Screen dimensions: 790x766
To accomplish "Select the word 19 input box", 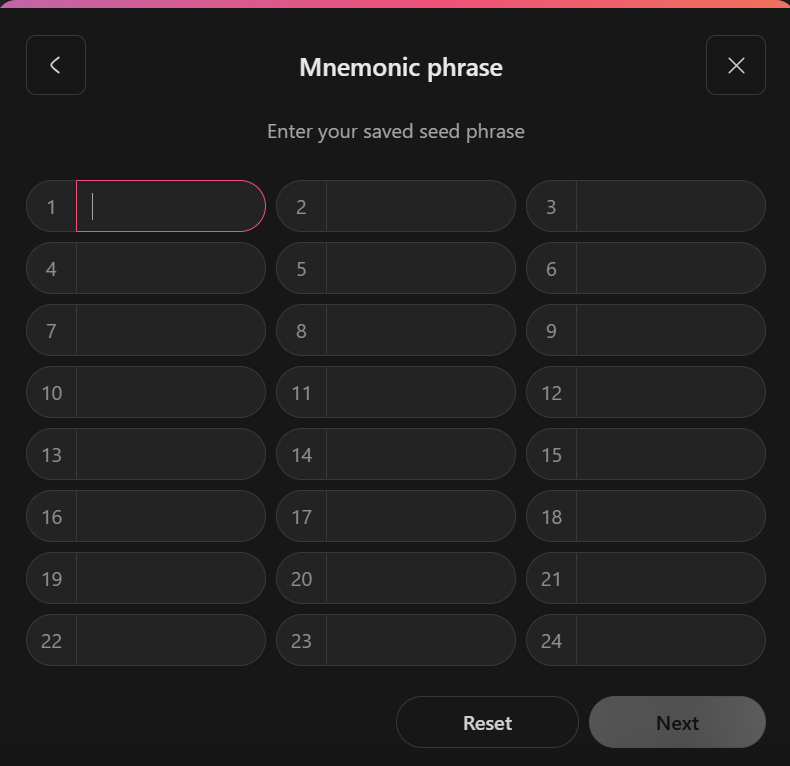I will pos(170,579).
